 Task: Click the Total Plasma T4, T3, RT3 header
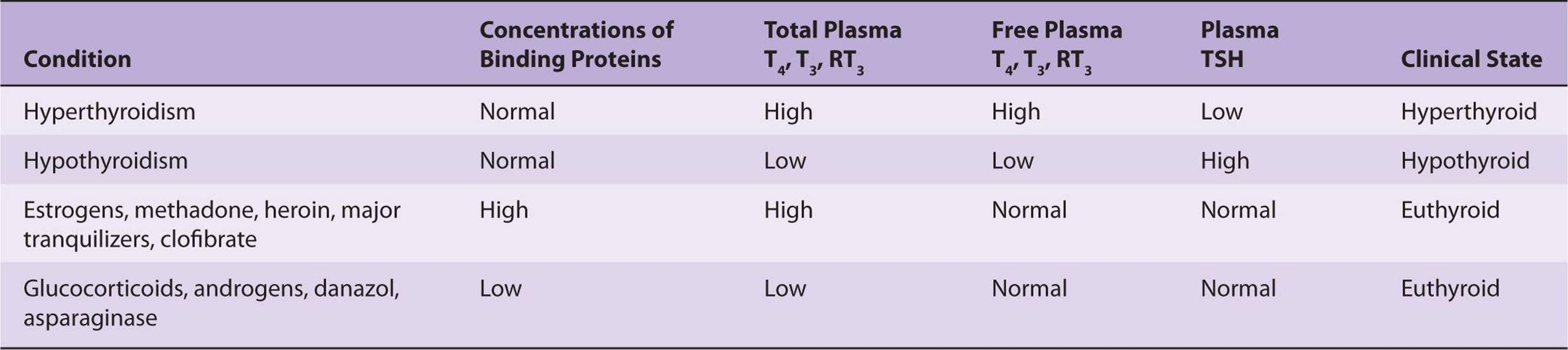pyautogui.click(x=832, y=45)
